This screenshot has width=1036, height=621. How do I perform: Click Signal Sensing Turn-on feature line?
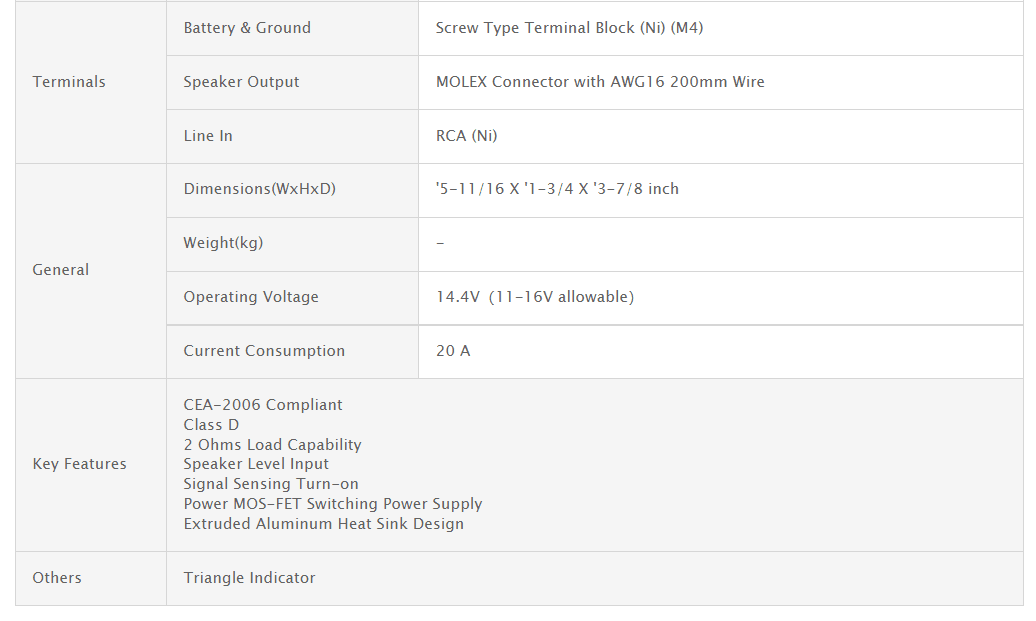click(x=271, y=484)
